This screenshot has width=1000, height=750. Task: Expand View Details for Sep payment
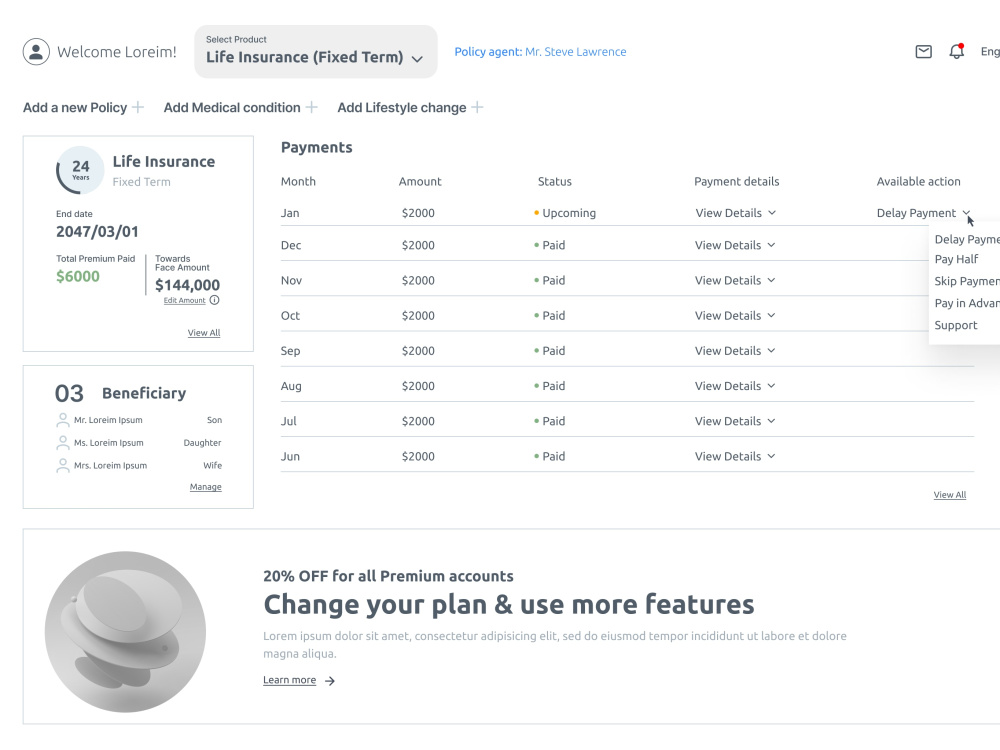735,350
